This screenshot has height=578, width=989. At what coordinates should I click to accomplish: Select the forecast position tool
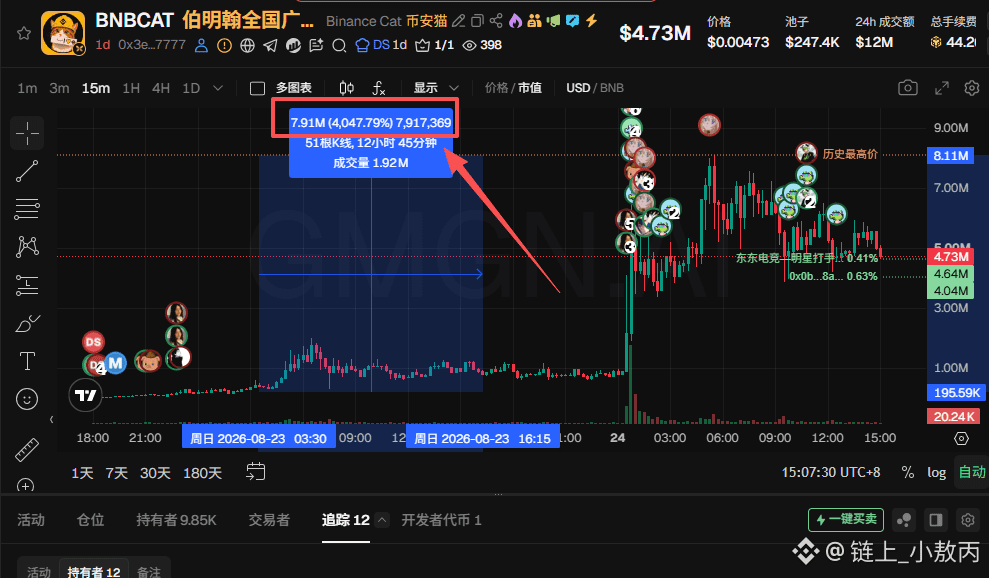click(27, 285)
